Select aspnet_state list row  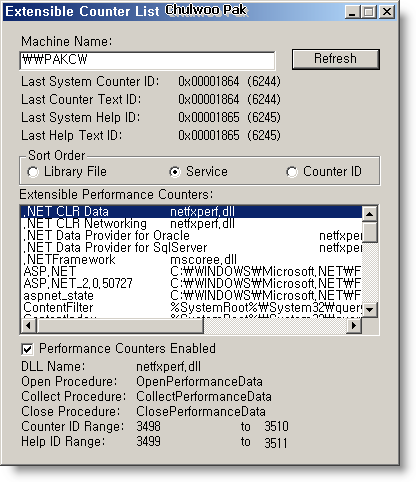(x=191, y=296)
